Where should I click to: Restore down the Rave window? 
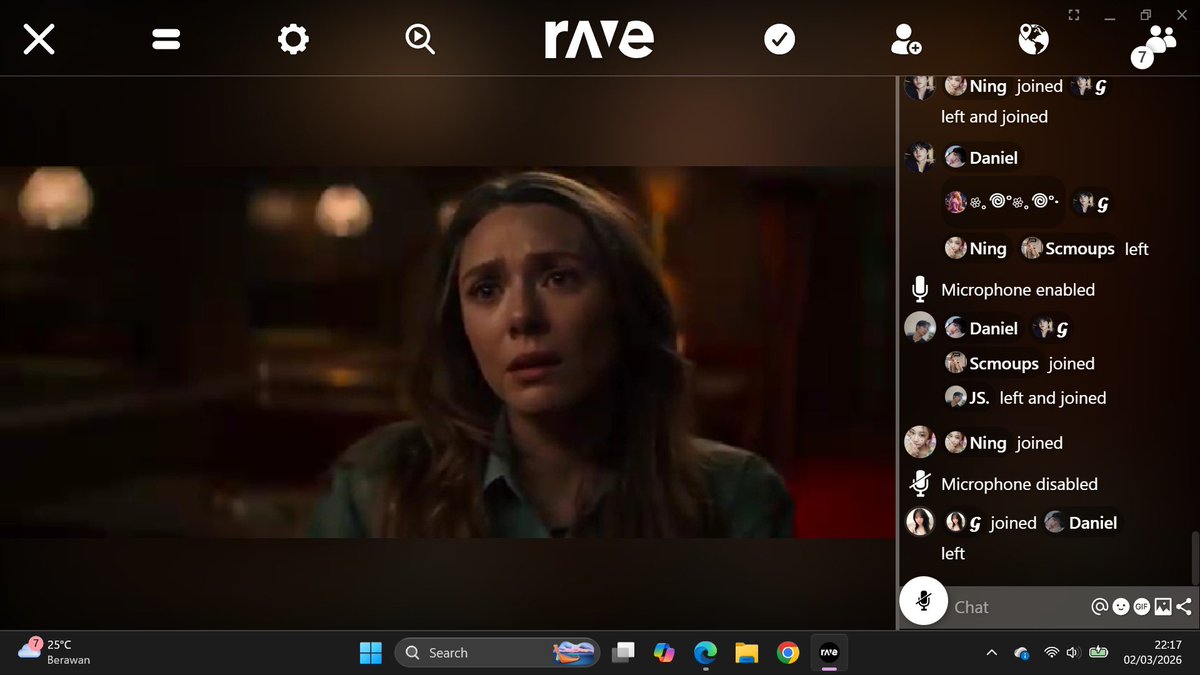pos(1146,15)
